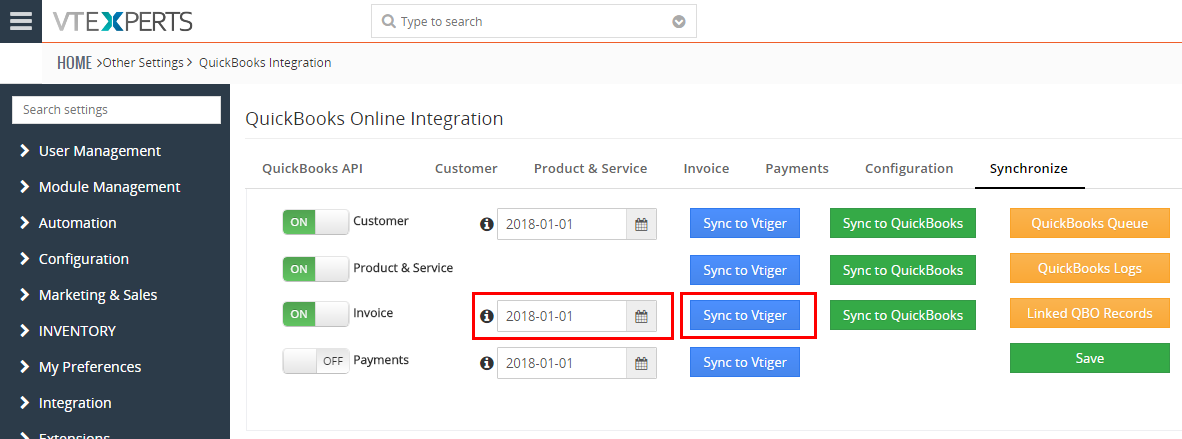Click Invoice date input field

coord(562,316)
